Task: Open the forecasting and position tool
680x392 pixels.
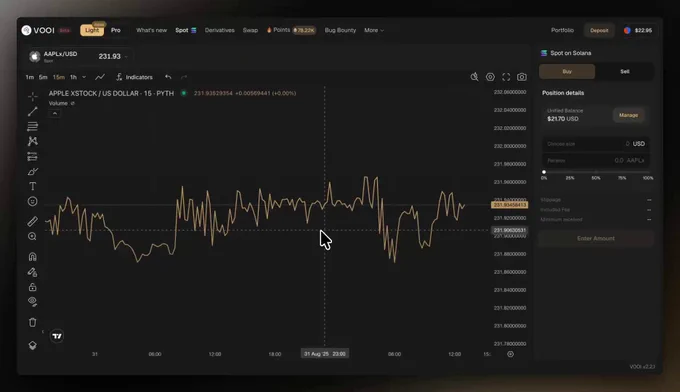Action: (x=33, y=156)
